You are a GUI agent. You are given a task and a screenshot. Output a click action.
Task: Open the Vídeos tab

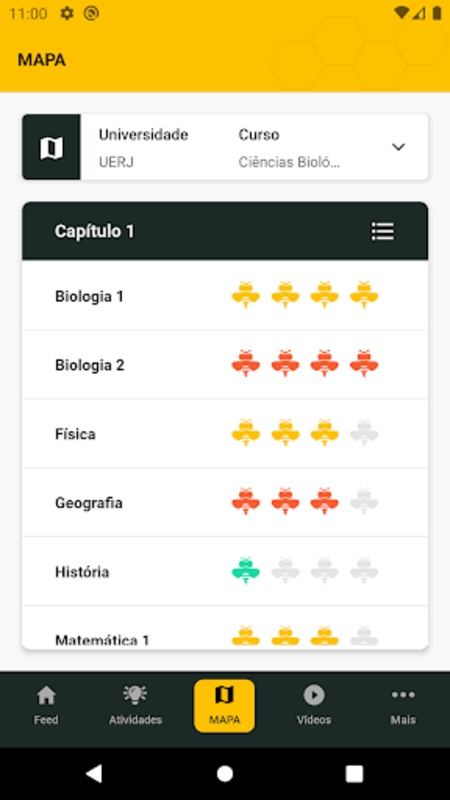[x=314, y=706]
